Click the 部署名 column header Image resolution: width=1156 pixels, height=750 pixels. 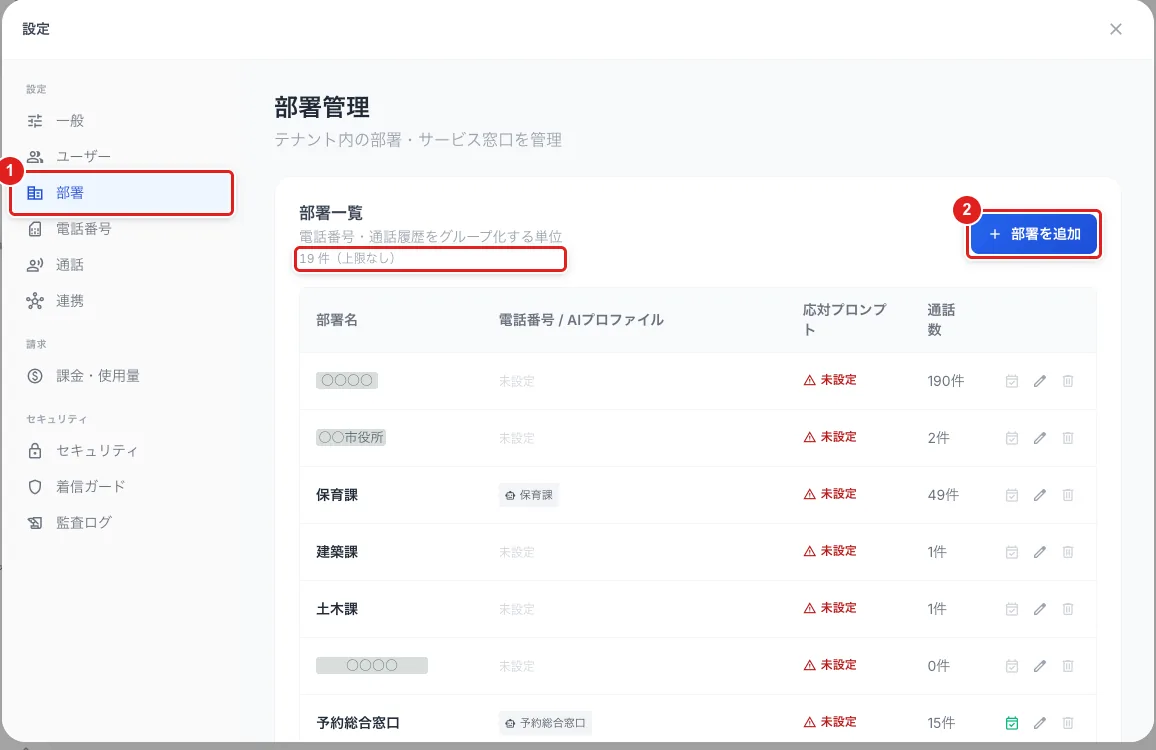point(337,320)
